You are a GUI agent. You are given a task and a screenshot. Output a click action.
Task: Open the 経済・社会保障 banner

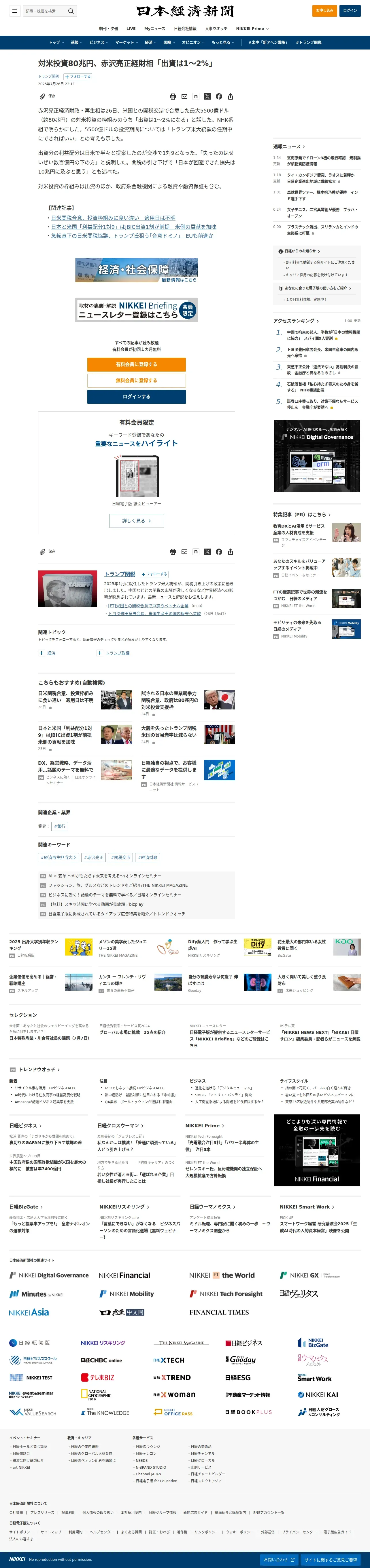[x=137, y=271]
